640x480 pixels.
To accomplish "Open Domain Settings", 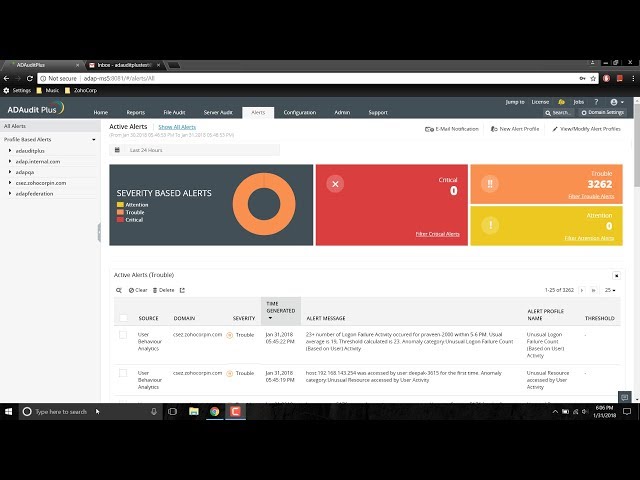I will pyautogui.click(x=603, y=112).
